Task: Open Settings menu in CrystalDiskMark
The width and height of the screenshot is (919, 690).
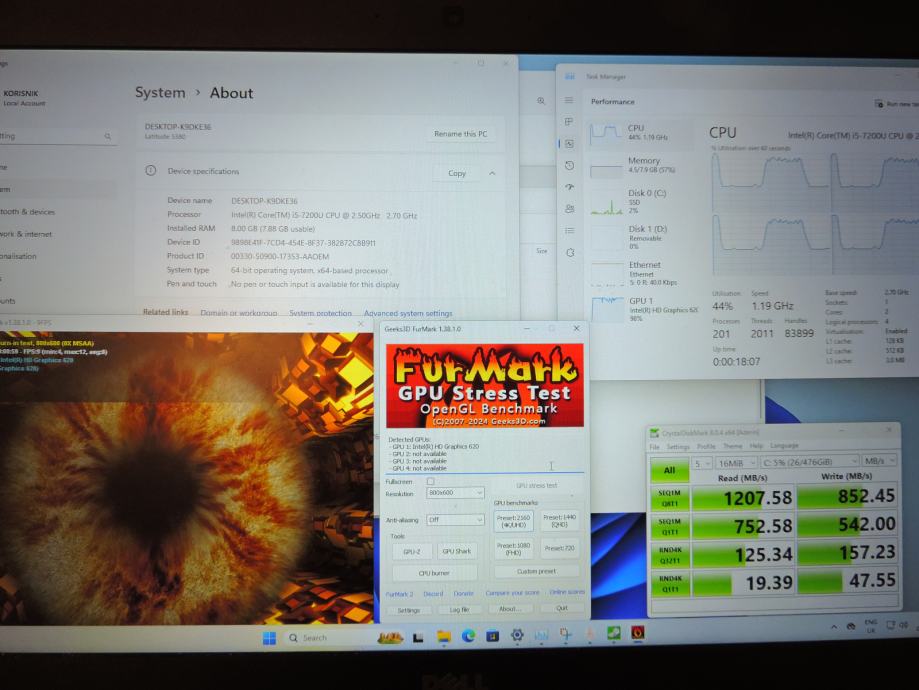Action: [x=678, y=447]
